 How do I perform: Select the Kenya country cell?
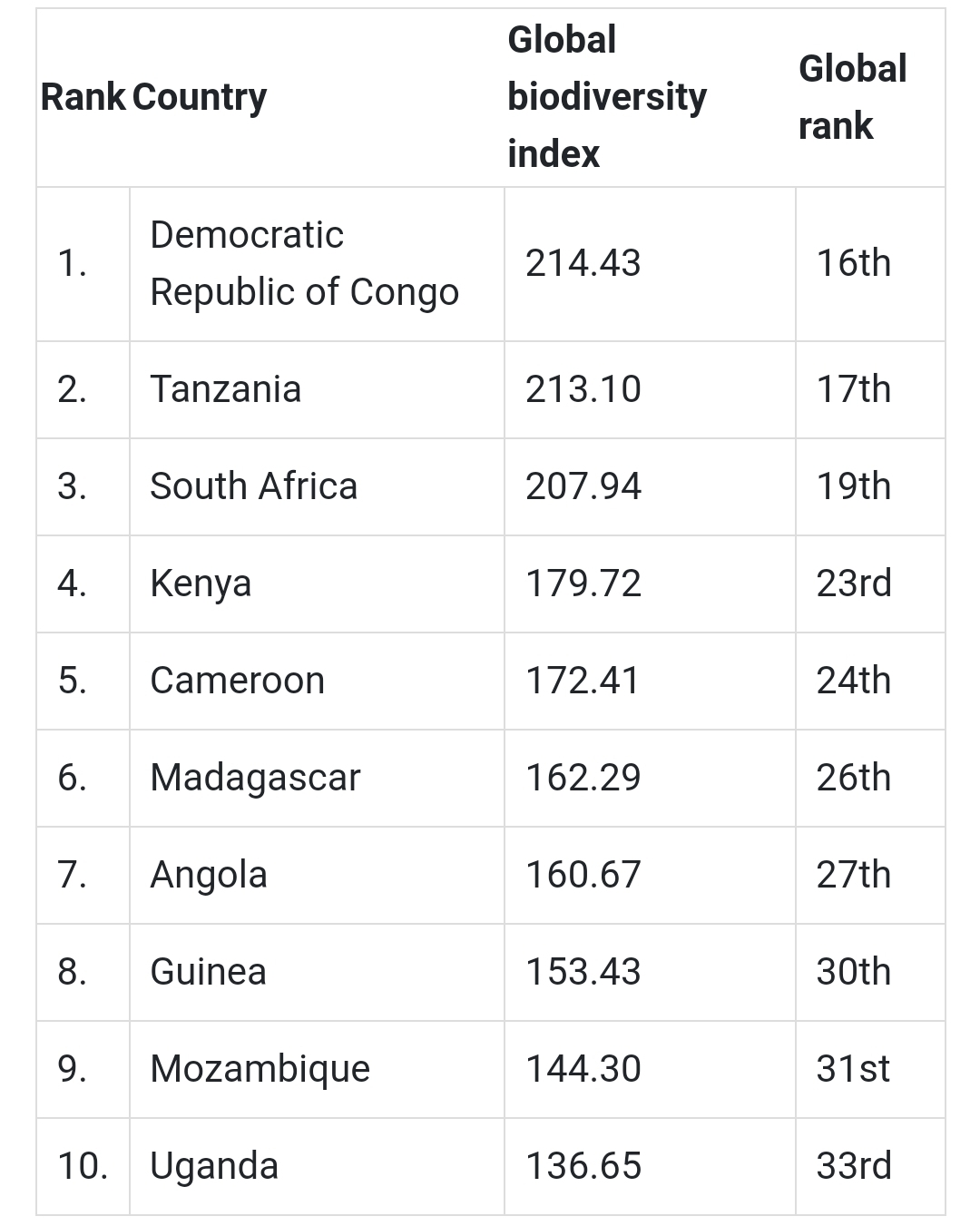201,584
